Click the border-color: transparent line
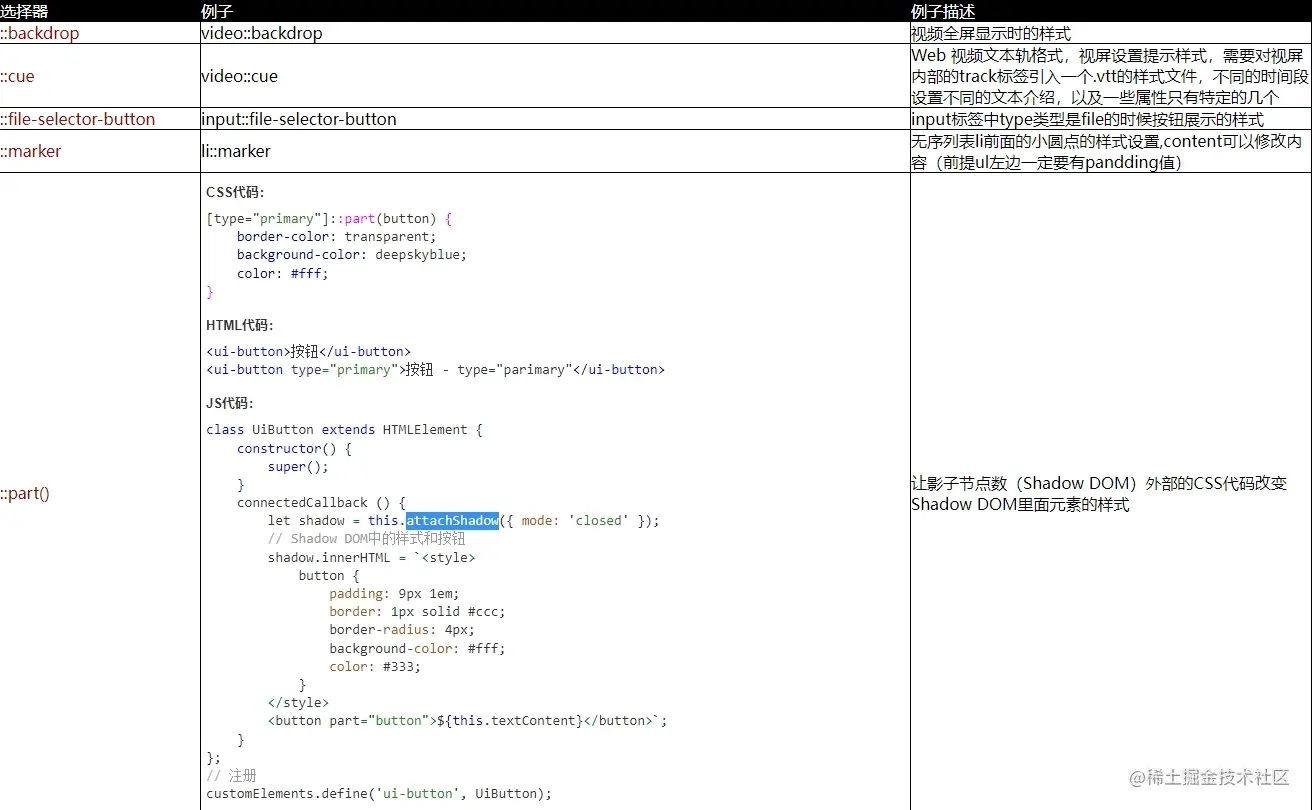 (x=337, y=237)
